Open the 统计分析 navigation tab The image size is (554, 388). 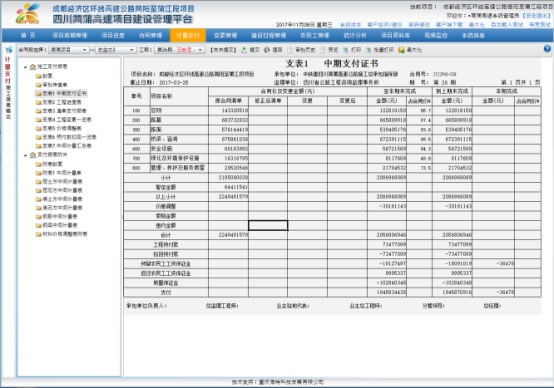point(355,35)
